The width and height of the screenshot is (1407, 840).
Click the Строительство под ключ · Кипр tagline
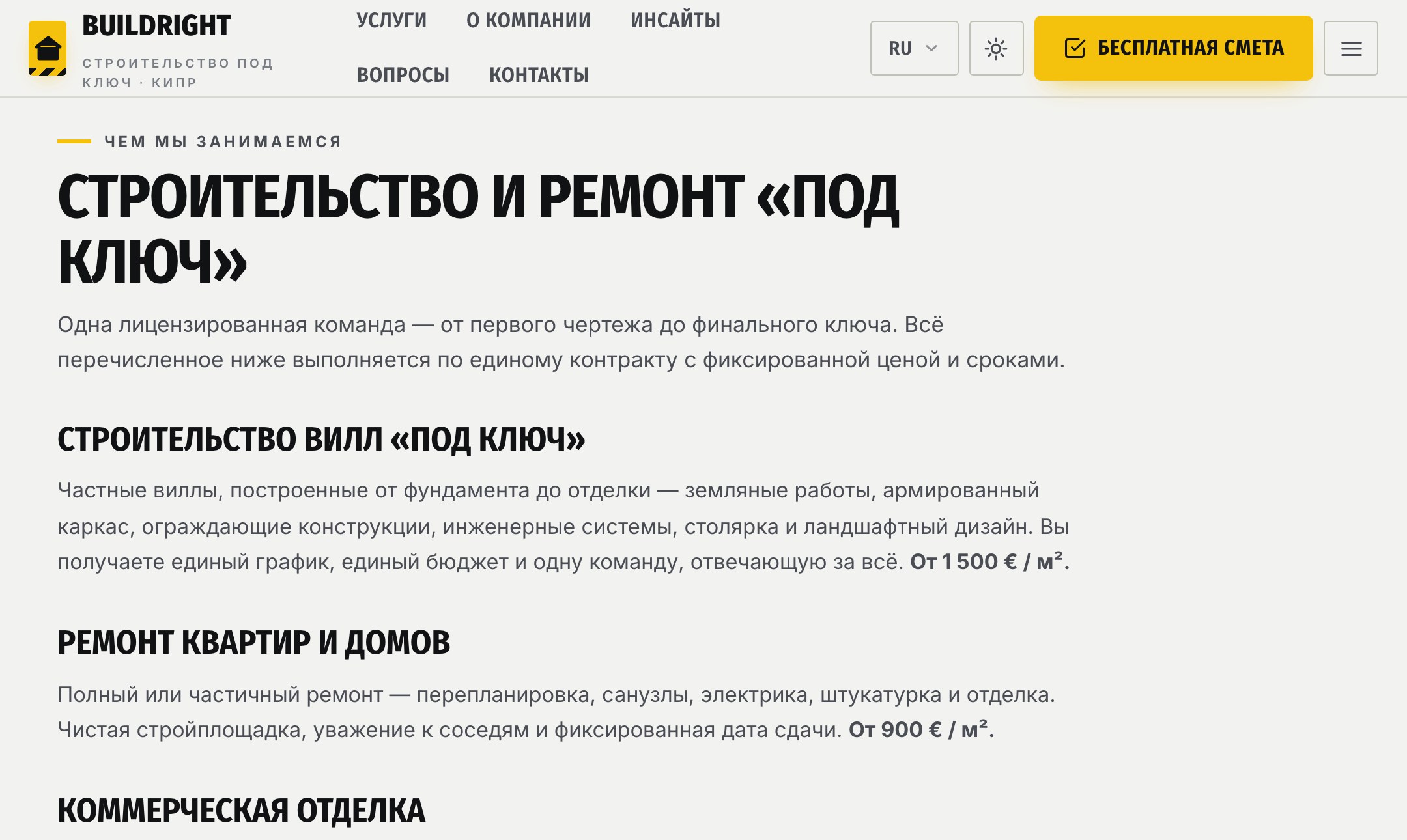178,73
